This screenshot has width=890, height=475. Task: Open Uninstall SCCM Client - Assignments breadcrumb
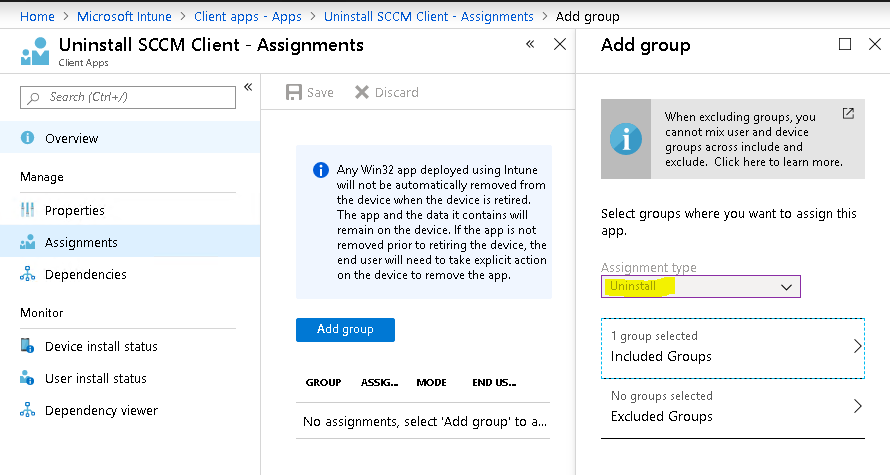[429, 16]
